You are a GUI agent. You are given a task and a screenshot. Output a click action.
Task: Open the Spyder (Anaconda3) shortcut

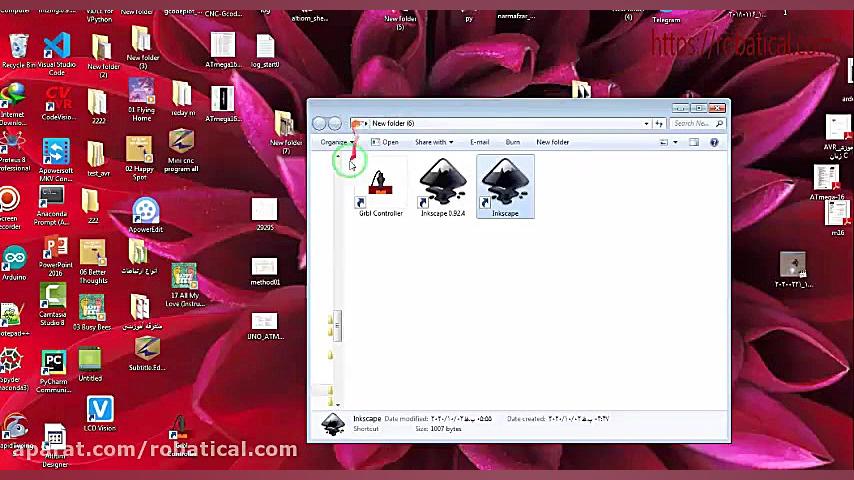point(12,369)
